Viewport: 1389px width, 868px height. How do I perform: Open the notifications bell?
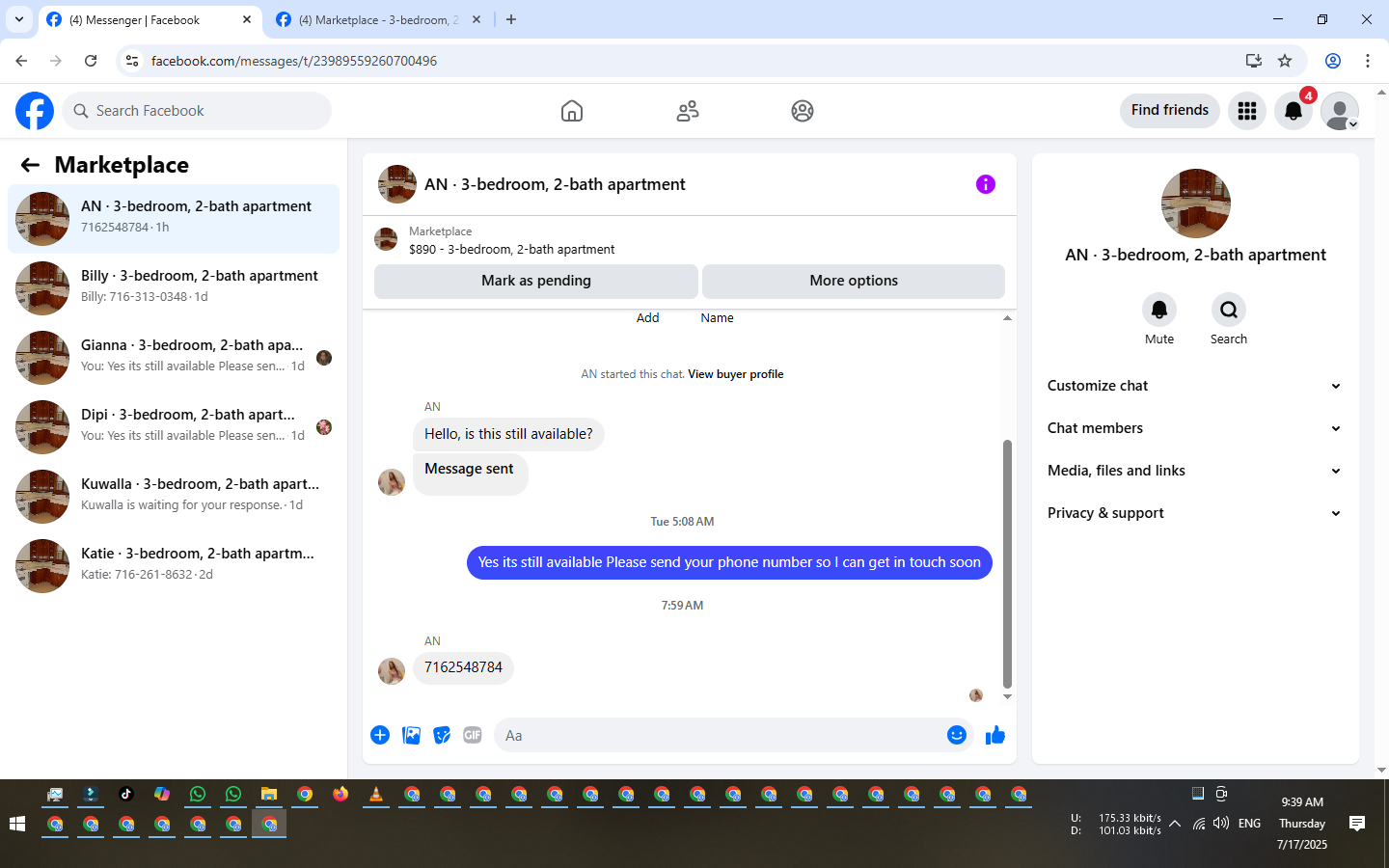(1294, 111)
